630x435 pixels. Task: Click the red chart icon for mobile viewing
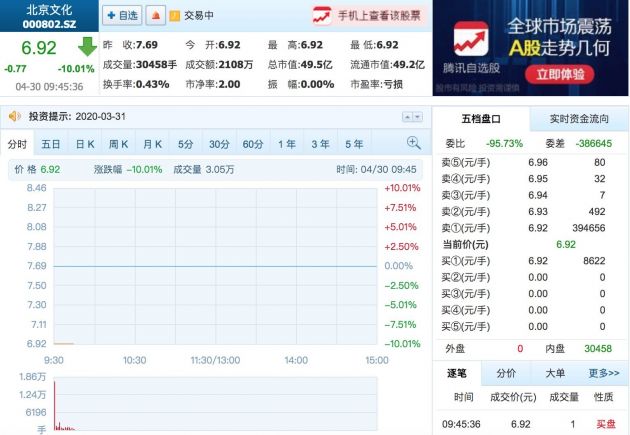pos(321,16)
